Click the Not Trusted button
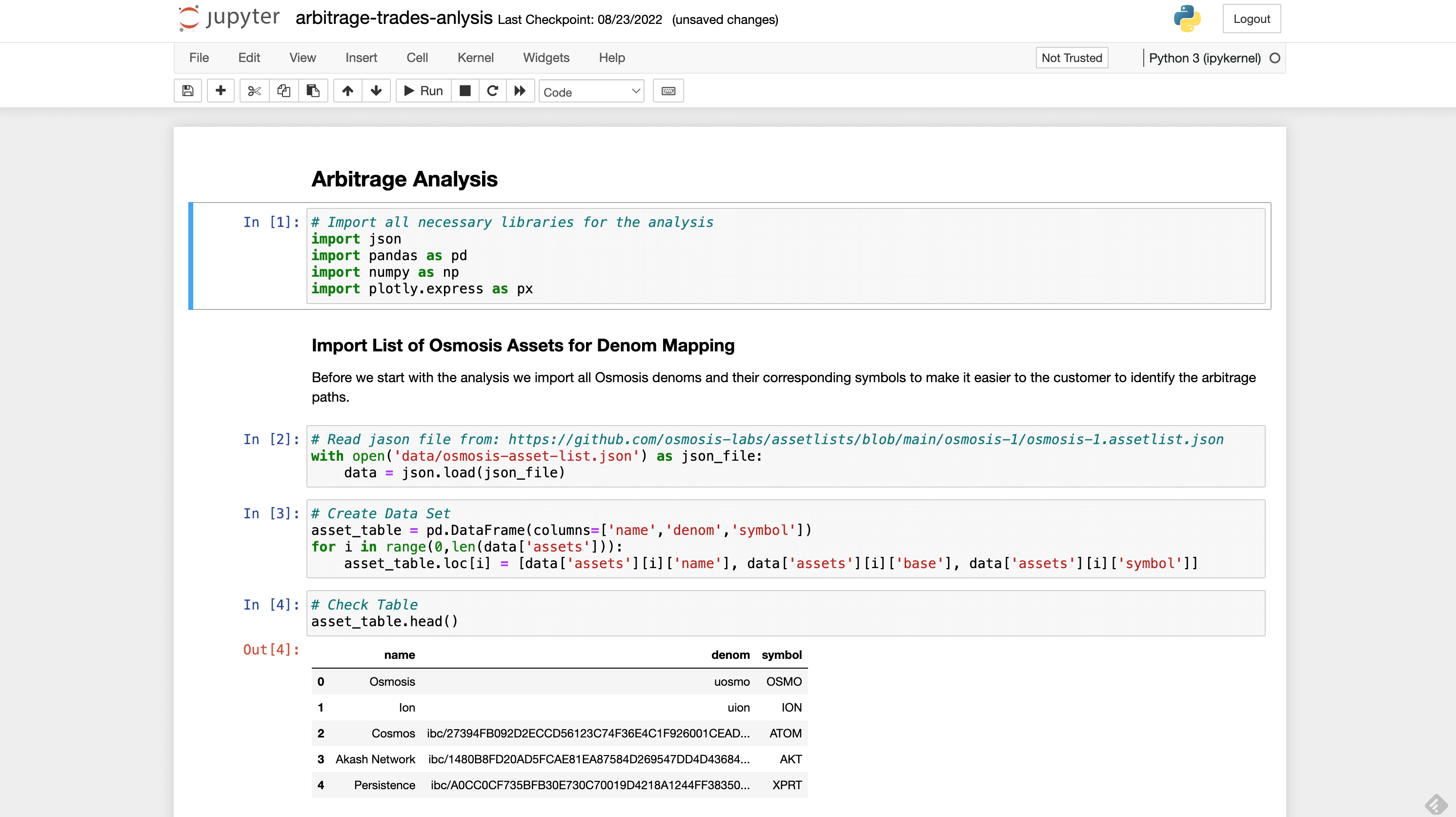This screenshot has width=1456, height=817. (1071, 57)
